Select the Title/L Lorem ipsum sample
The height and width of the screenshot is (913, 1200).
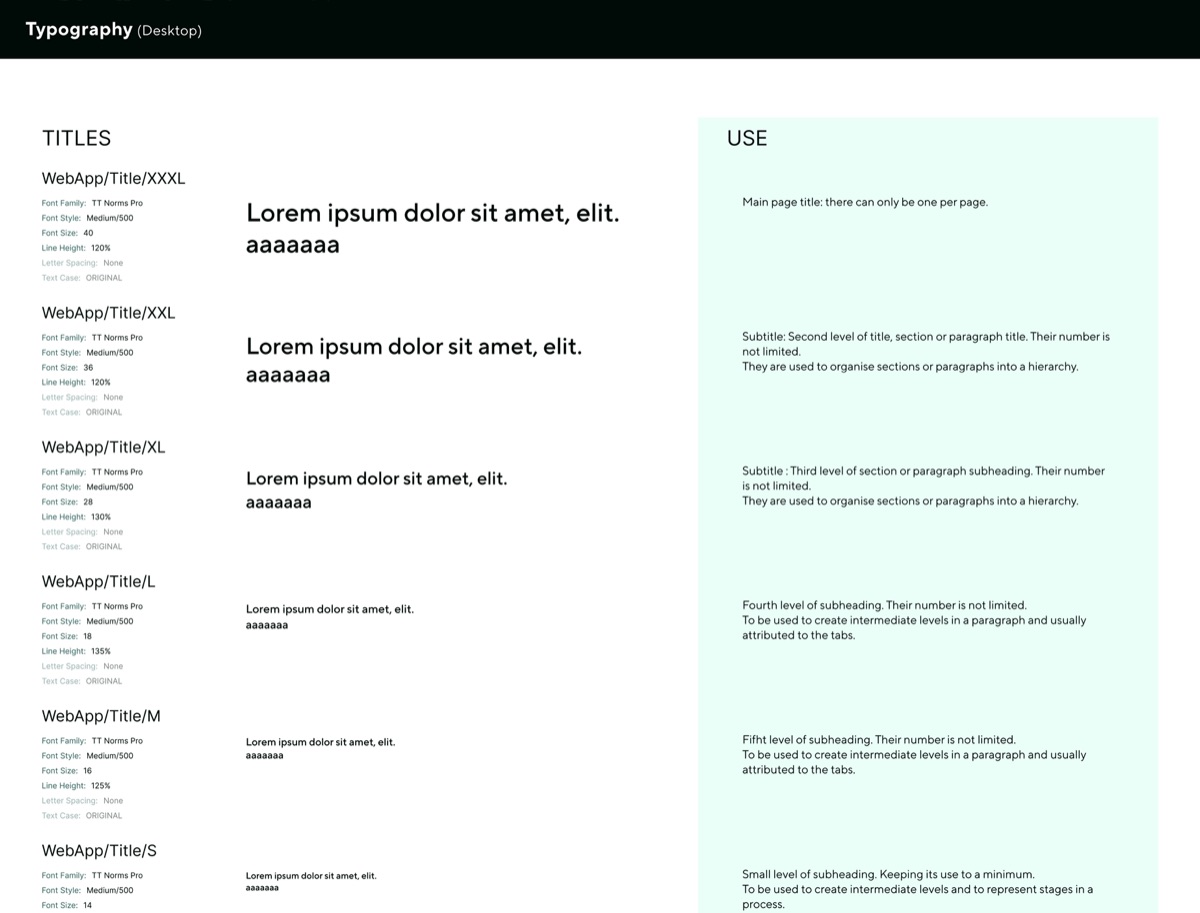click(x=330, y=617)
